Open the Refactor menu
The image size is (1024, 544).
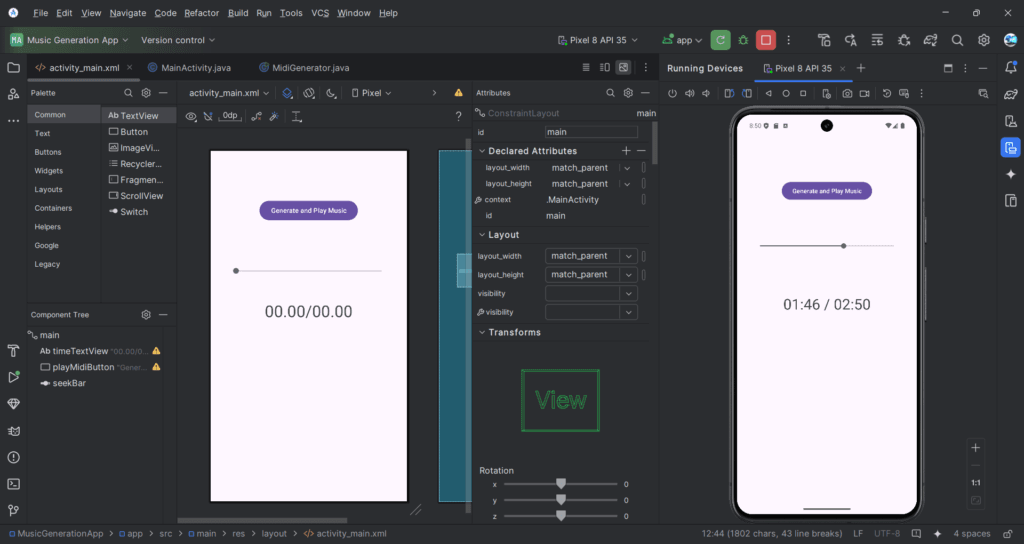[201, 13]
